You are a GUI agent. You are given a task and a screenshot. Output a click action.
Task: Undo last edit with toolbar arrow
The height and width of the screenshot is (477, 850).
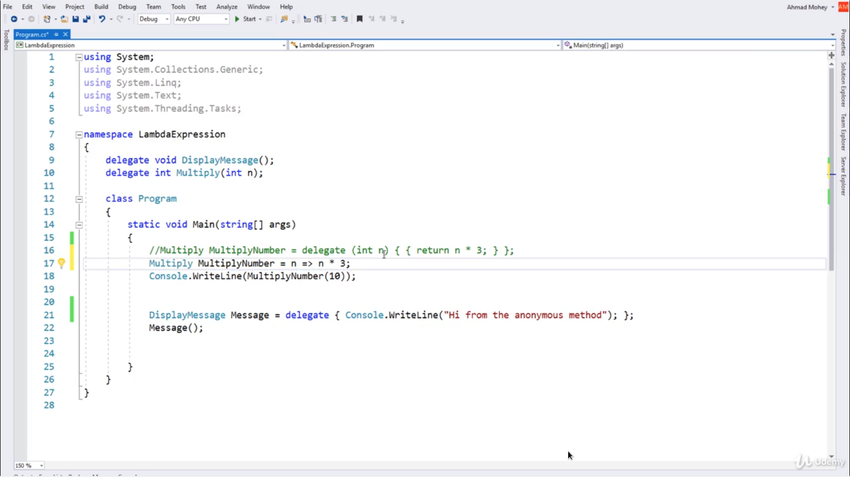point(102,19)
